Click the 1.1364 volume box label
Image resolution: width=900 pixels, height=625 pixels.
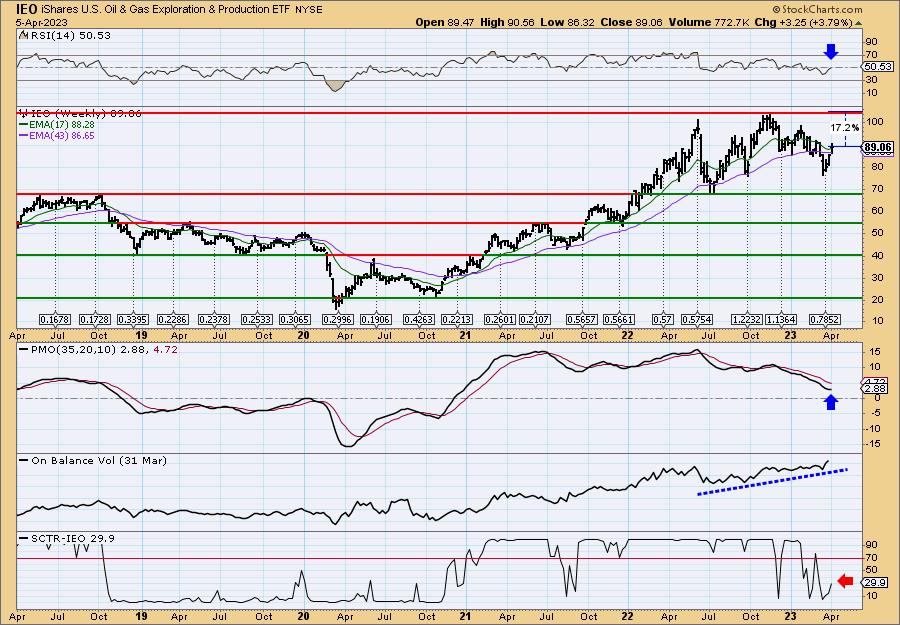pyautogui.click(x=781, y=319)
